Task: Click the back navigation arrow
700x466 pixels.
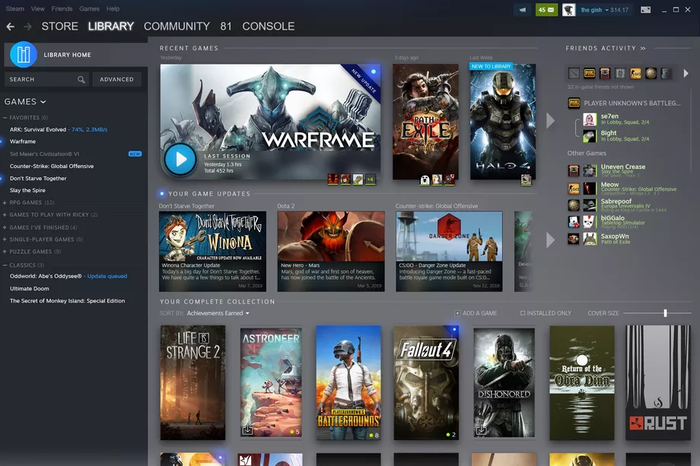Action: (10, 26)
